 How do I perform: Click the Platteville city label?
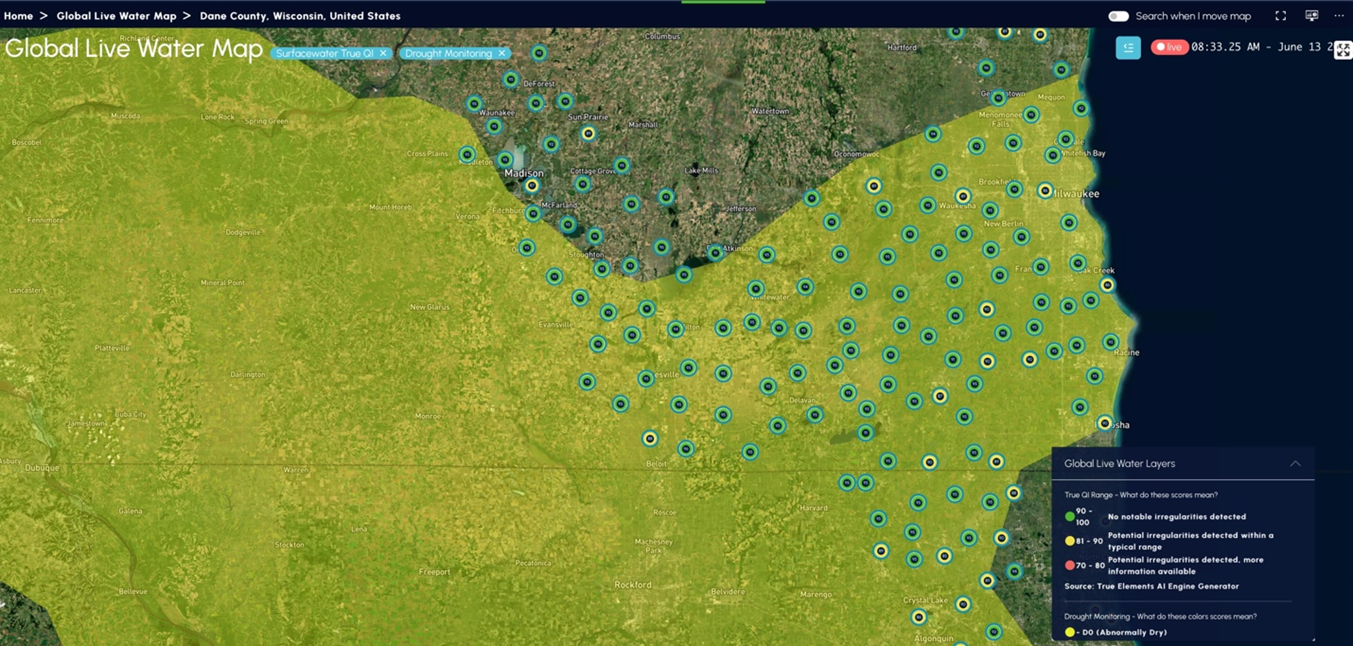[112, 348]
